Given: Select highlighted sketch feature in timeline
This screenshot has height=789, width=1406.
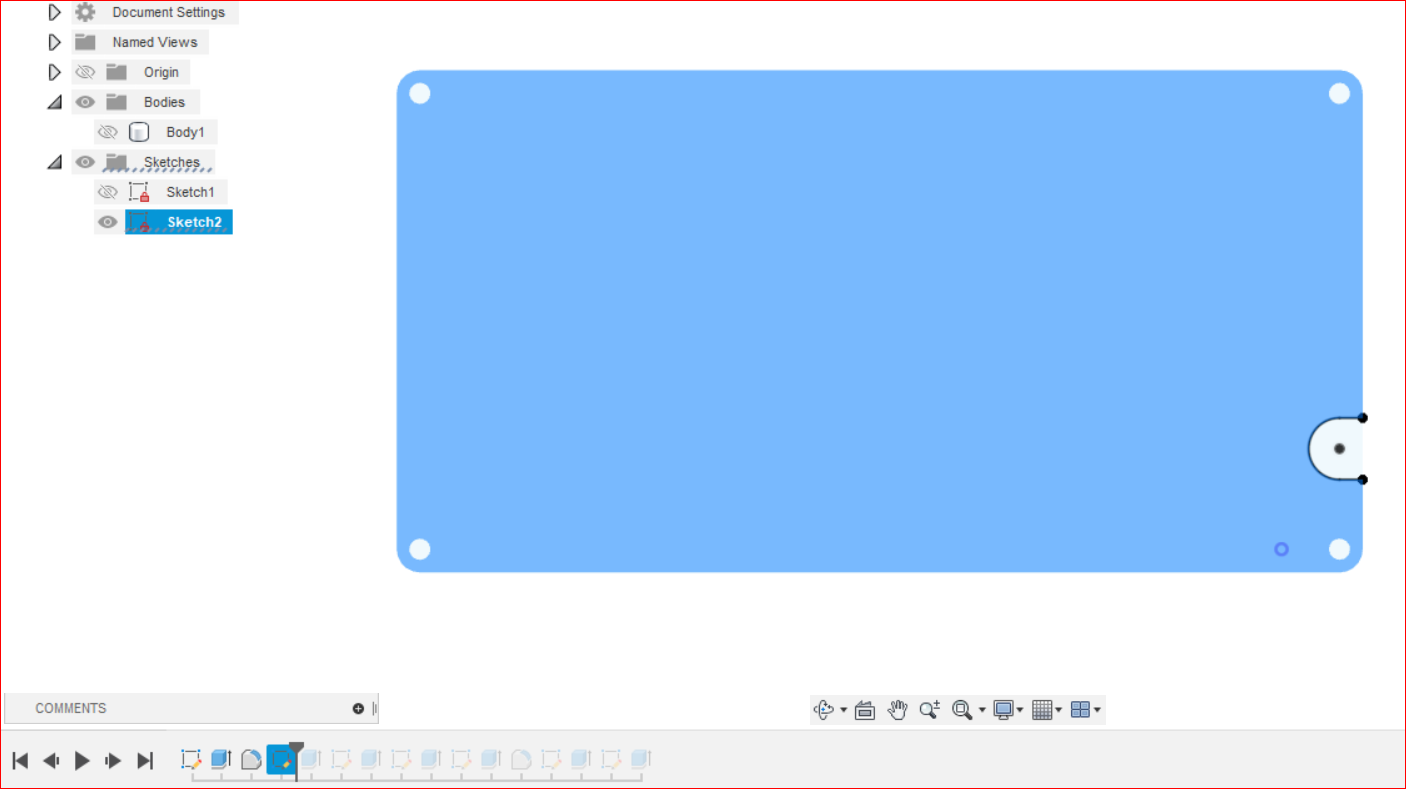Looking at the screenshot, I should (x=281, y=759).
